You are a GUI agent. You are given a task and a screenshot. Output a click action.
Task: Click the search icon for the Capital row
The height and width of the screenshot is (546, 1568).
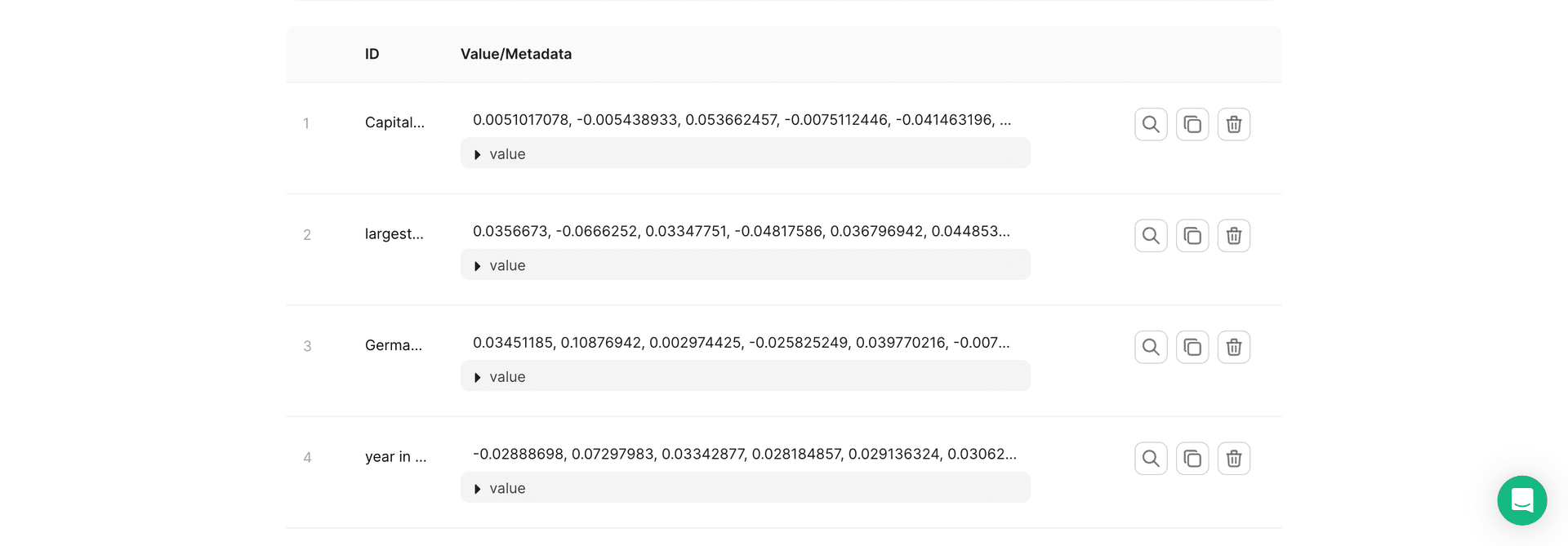click(1151, 124)
